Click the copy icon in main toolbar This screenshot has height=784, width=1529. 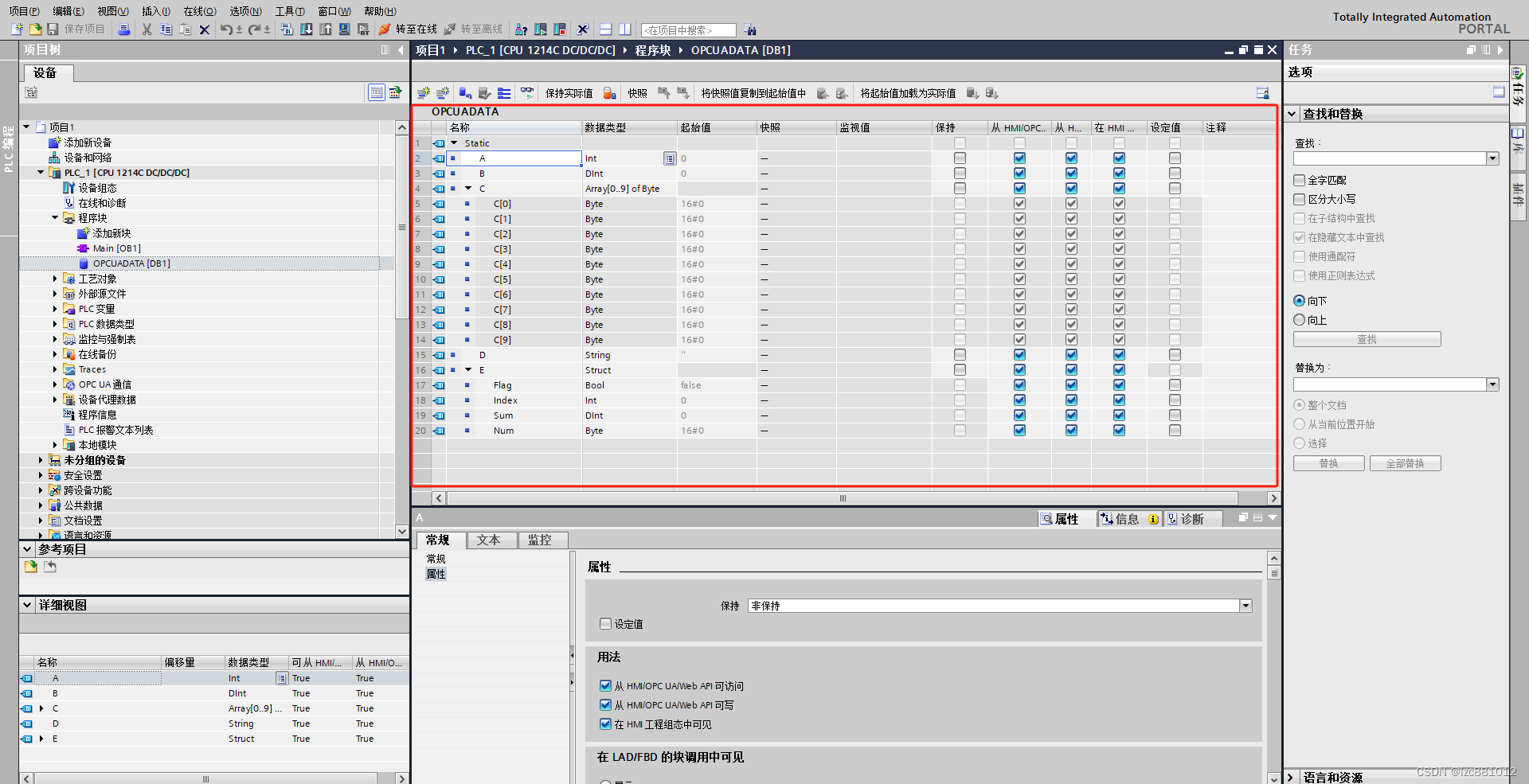[166, 29]
